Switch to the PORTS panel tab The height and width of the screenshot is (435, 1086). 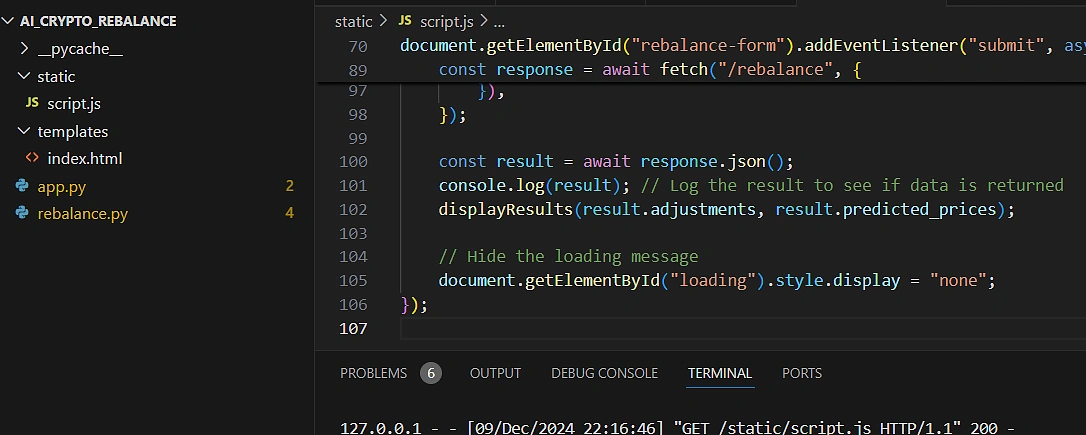click(802, 373)
